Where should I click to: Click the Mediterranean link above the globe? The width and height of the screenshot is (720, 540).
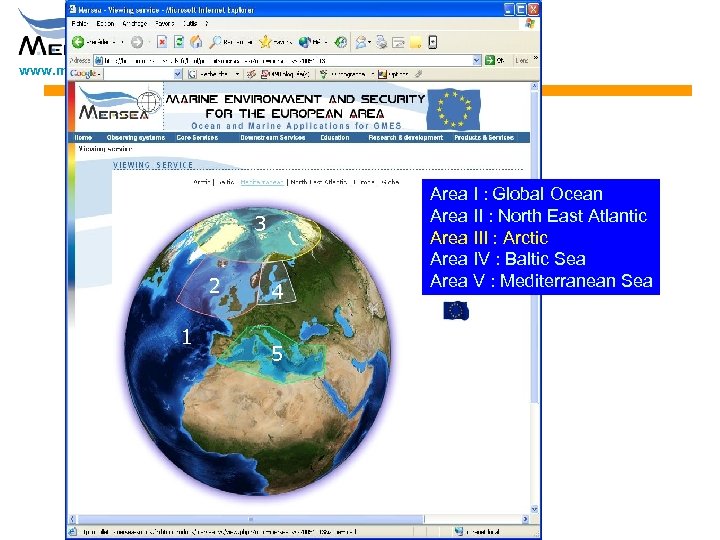tap(262, 182)
